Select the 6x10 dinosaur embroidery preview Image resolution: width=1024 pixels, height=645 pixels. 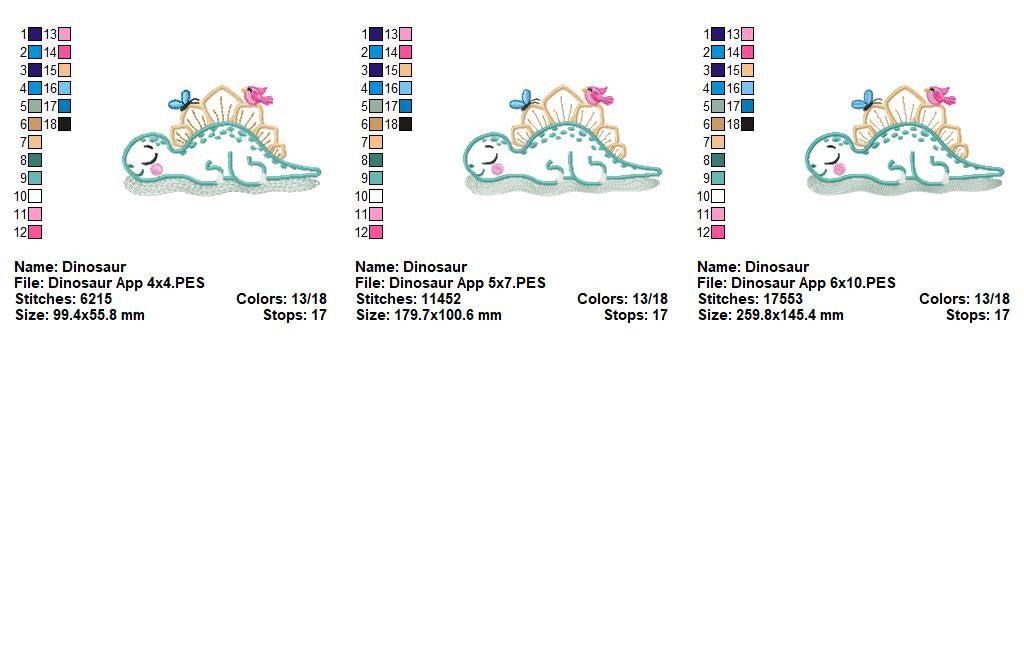(x=904, y=140)
